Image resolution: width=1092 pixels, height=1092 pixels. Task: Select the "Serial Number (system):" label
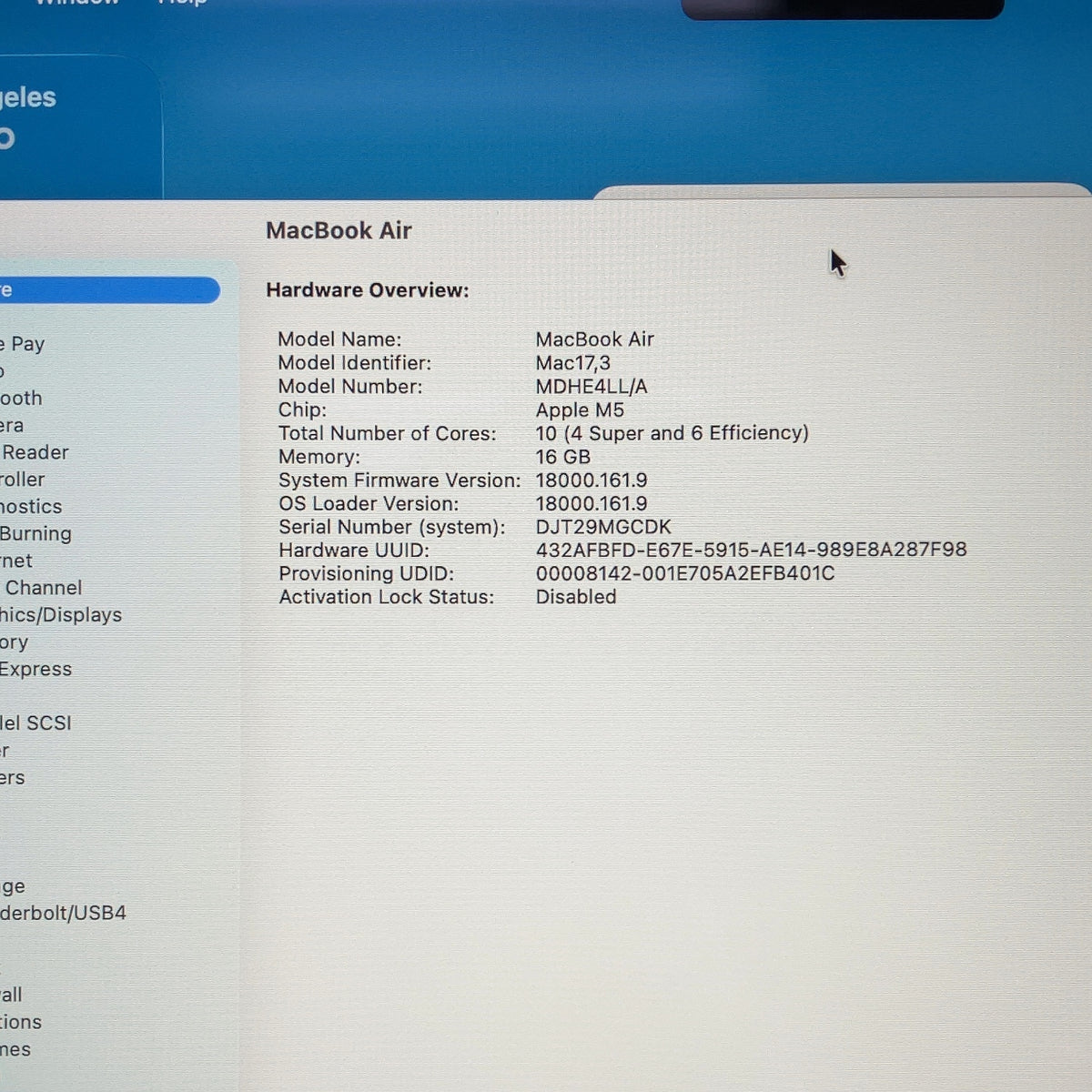(x=392, y=527)
